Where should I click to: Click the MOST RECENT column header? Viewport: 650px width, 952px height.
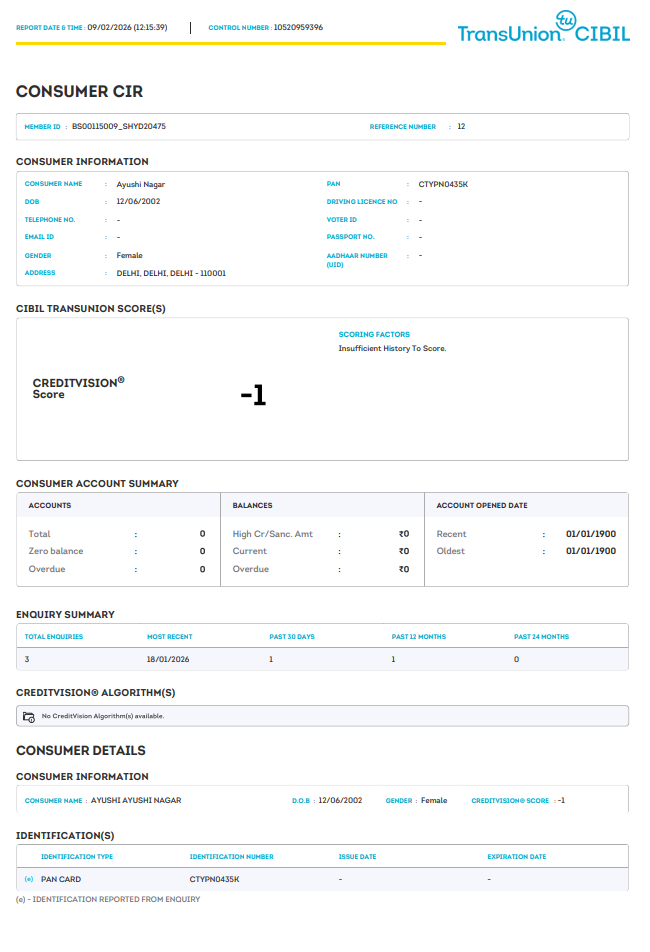click(x=169, y=637)
